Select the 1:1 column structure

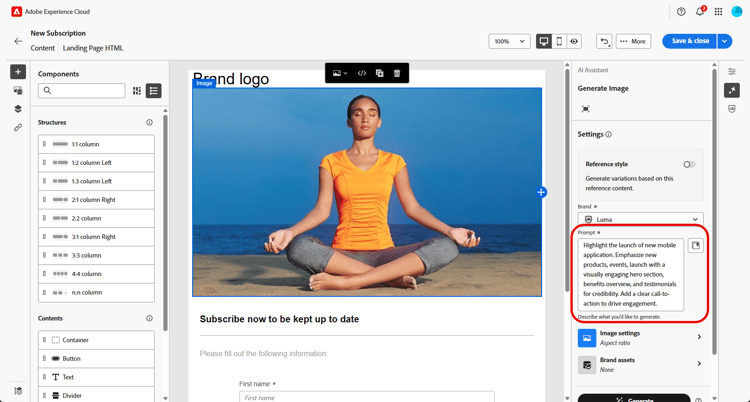(96, 144)
